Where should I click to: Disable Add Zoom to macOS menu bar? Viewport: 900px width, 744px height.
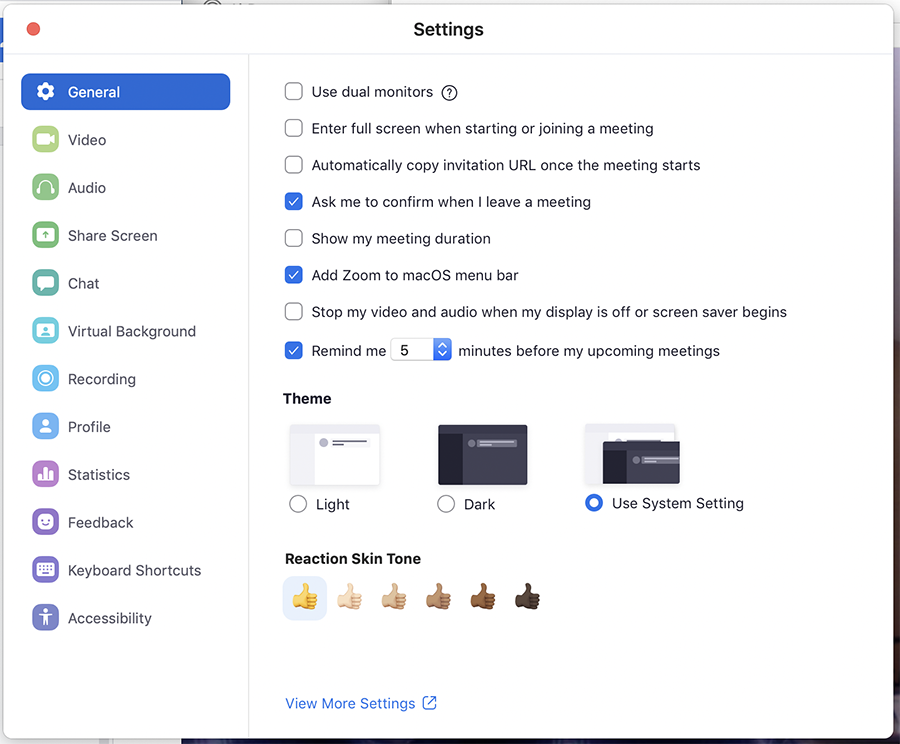[x=294, y=275]
